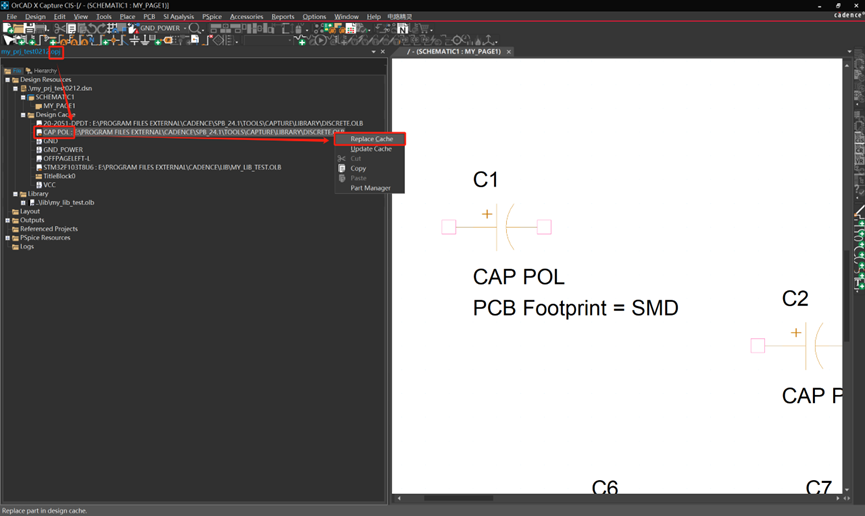
Task: Select the SCHEMATIC1 : MY_PAGE1 document tab
Action: (453, 51)
